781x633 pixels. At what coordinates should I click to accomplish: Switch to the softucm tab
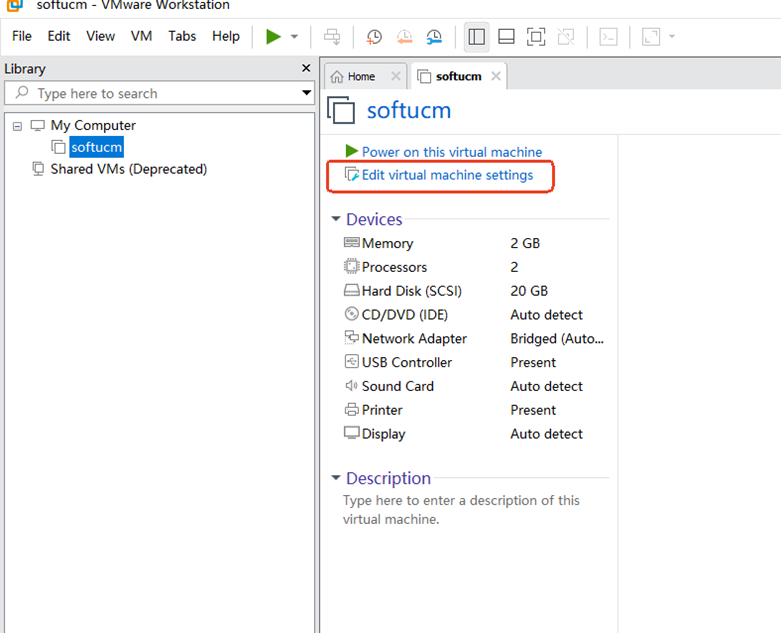click(x=458, y=77)
